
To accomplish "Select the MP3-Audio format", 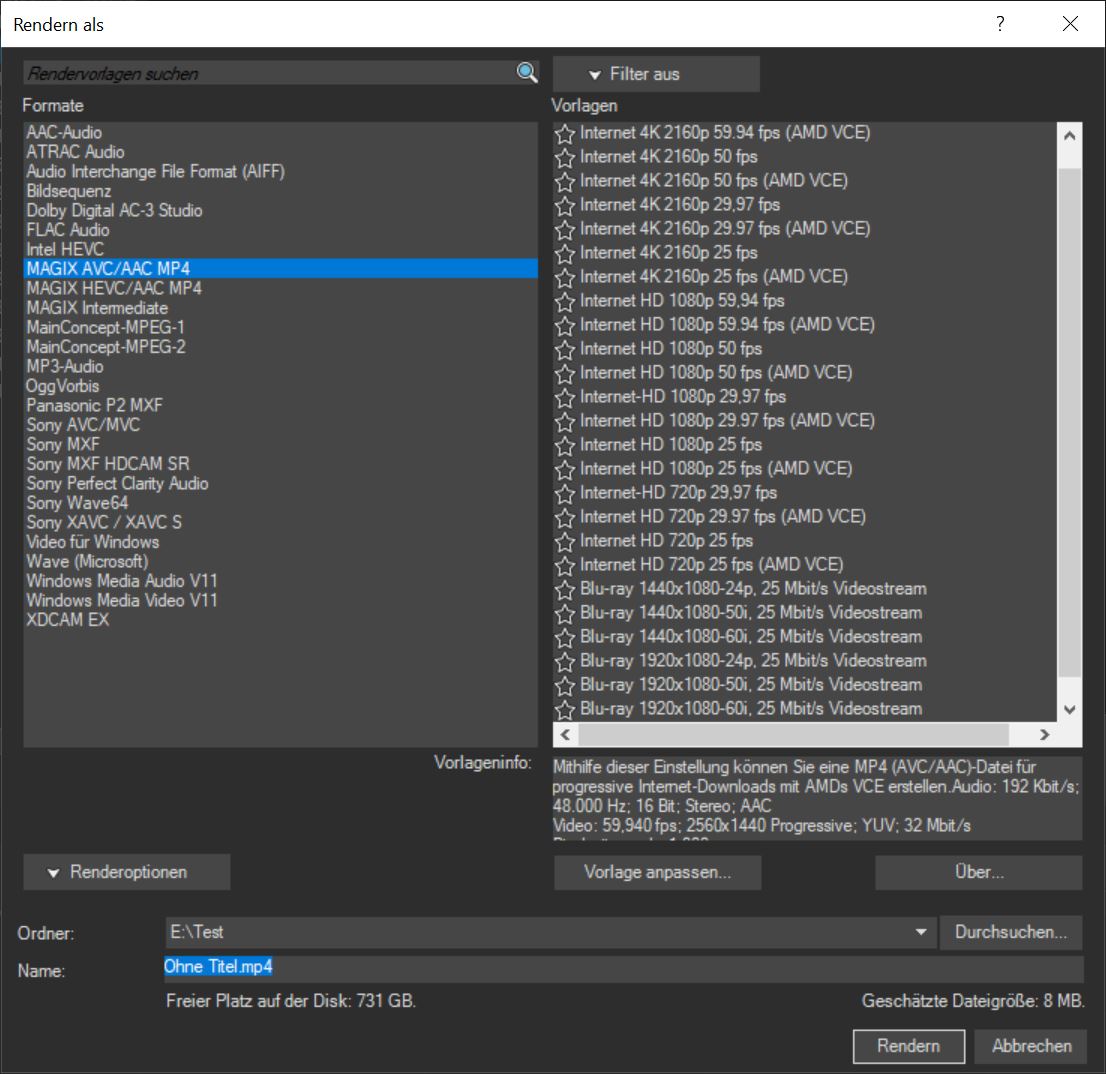I will point(281,367).
